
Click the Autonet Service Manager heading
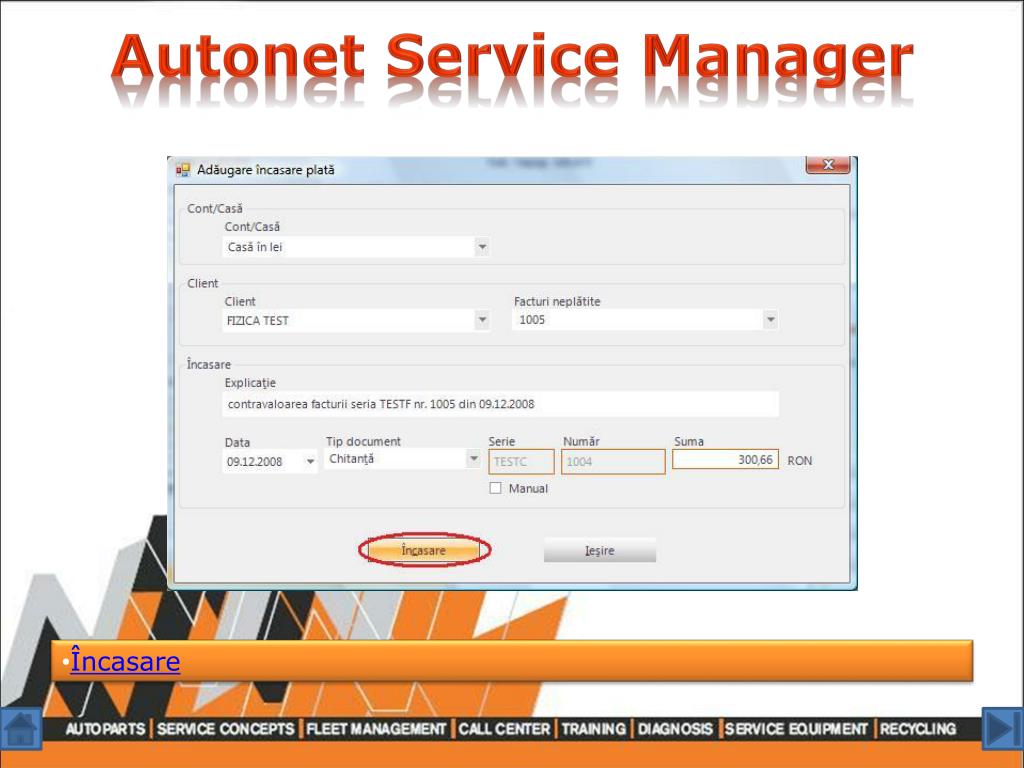click(x=512, y=57)
